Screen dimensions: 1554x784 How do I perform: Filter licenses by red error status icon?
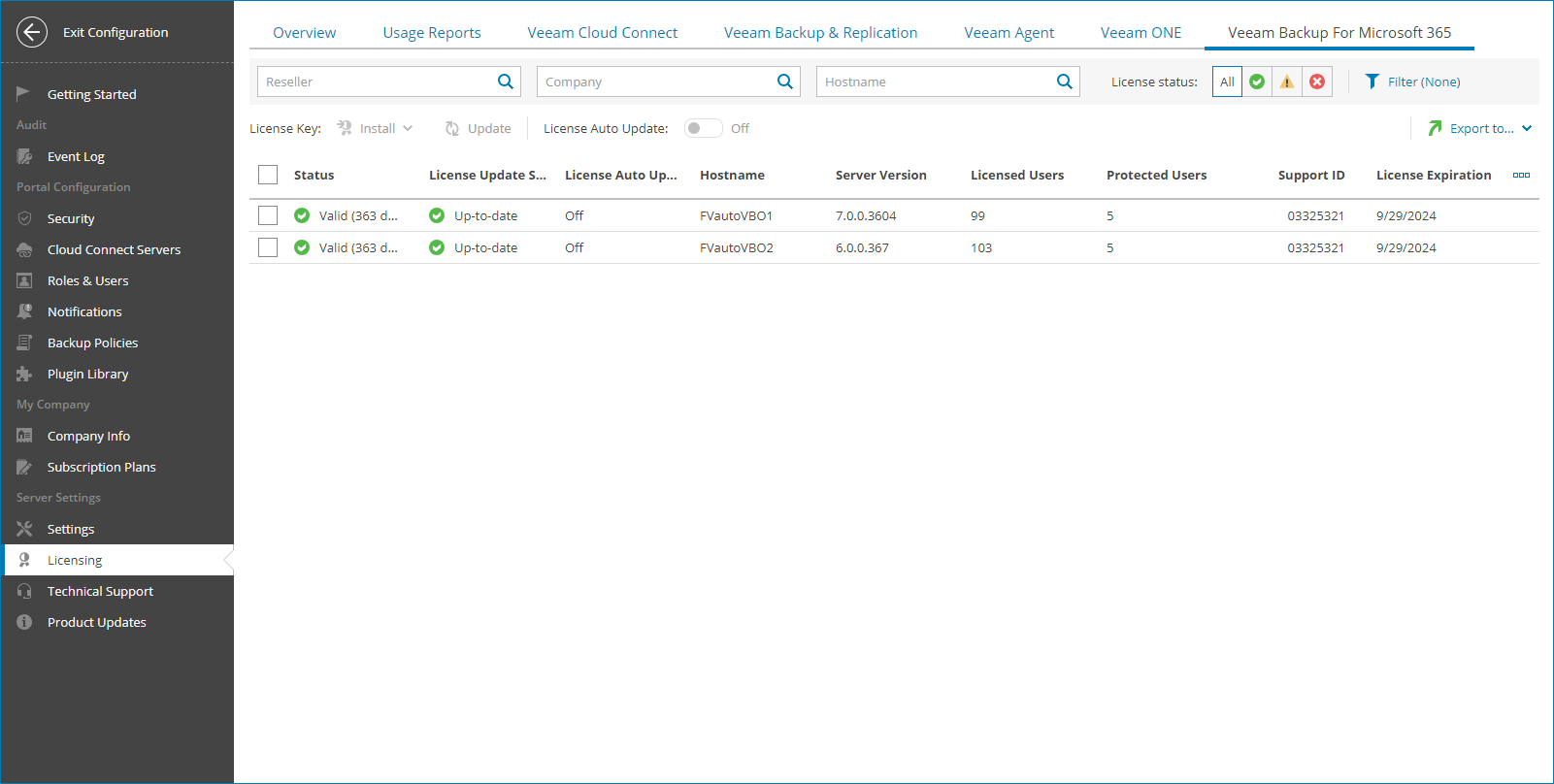tap(1317, 82)
